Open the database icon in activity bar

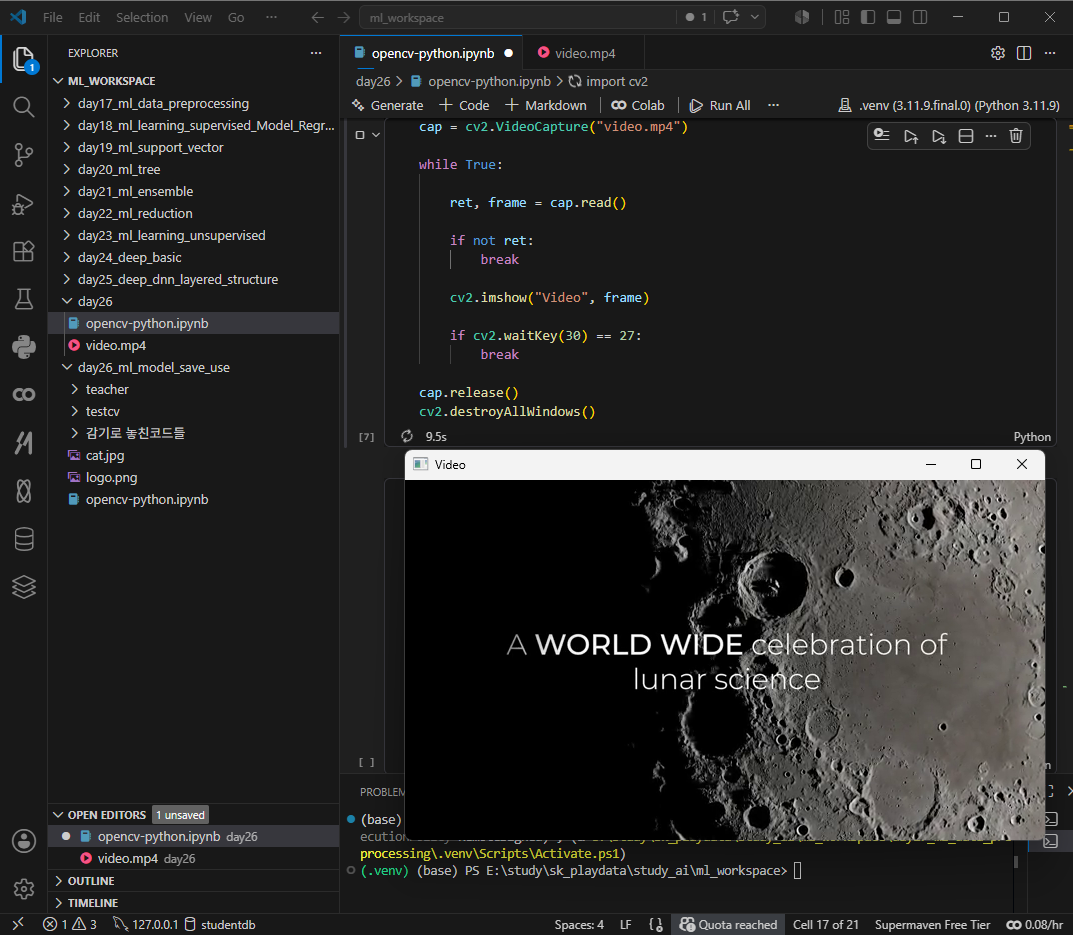pos(24,539)
